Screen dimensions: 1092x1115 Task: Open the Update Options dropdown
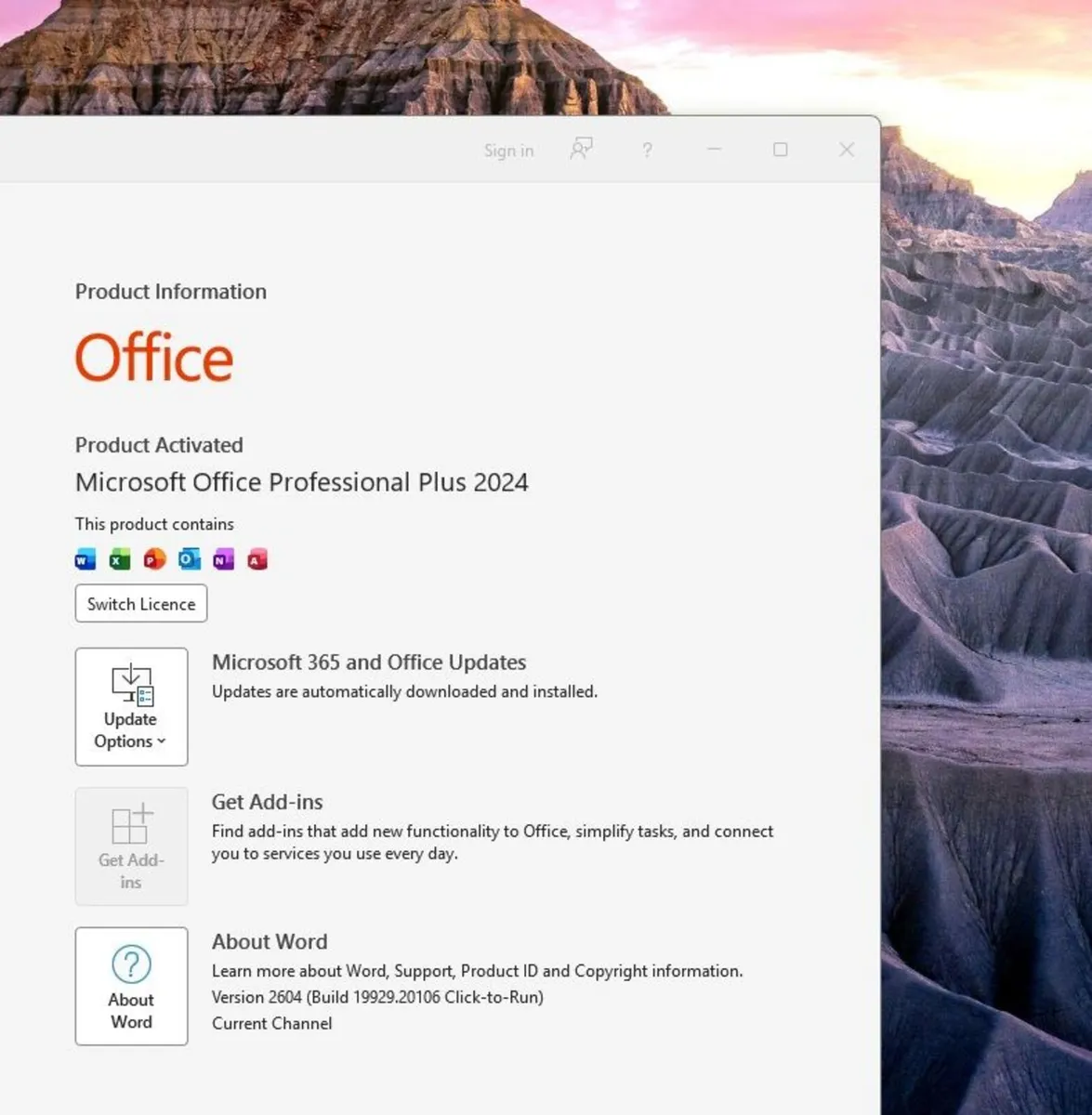pos(131,707)
